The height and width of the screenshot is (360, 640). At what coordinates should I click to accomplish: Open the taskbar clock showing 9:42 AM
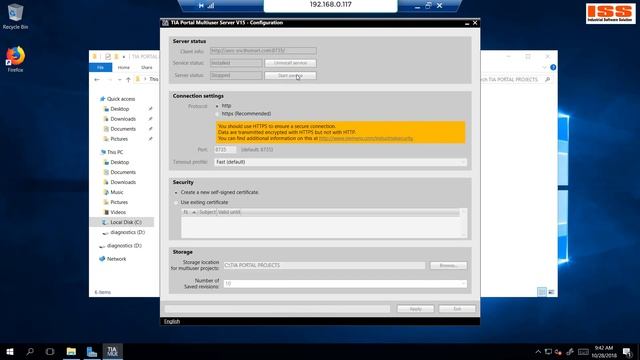604,352
